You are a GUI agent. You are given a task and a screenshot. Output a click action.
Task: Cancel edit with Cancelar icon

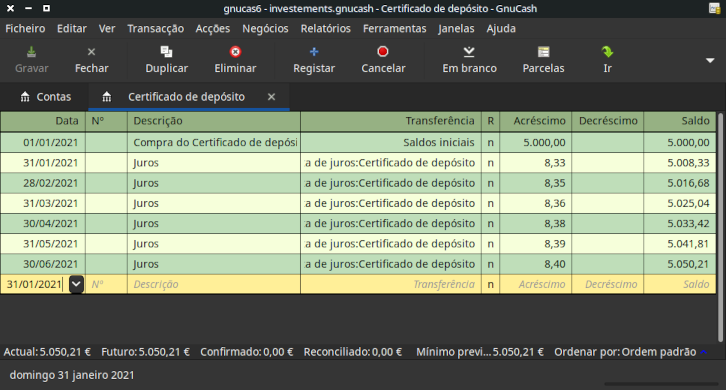[x=383, y=52]
